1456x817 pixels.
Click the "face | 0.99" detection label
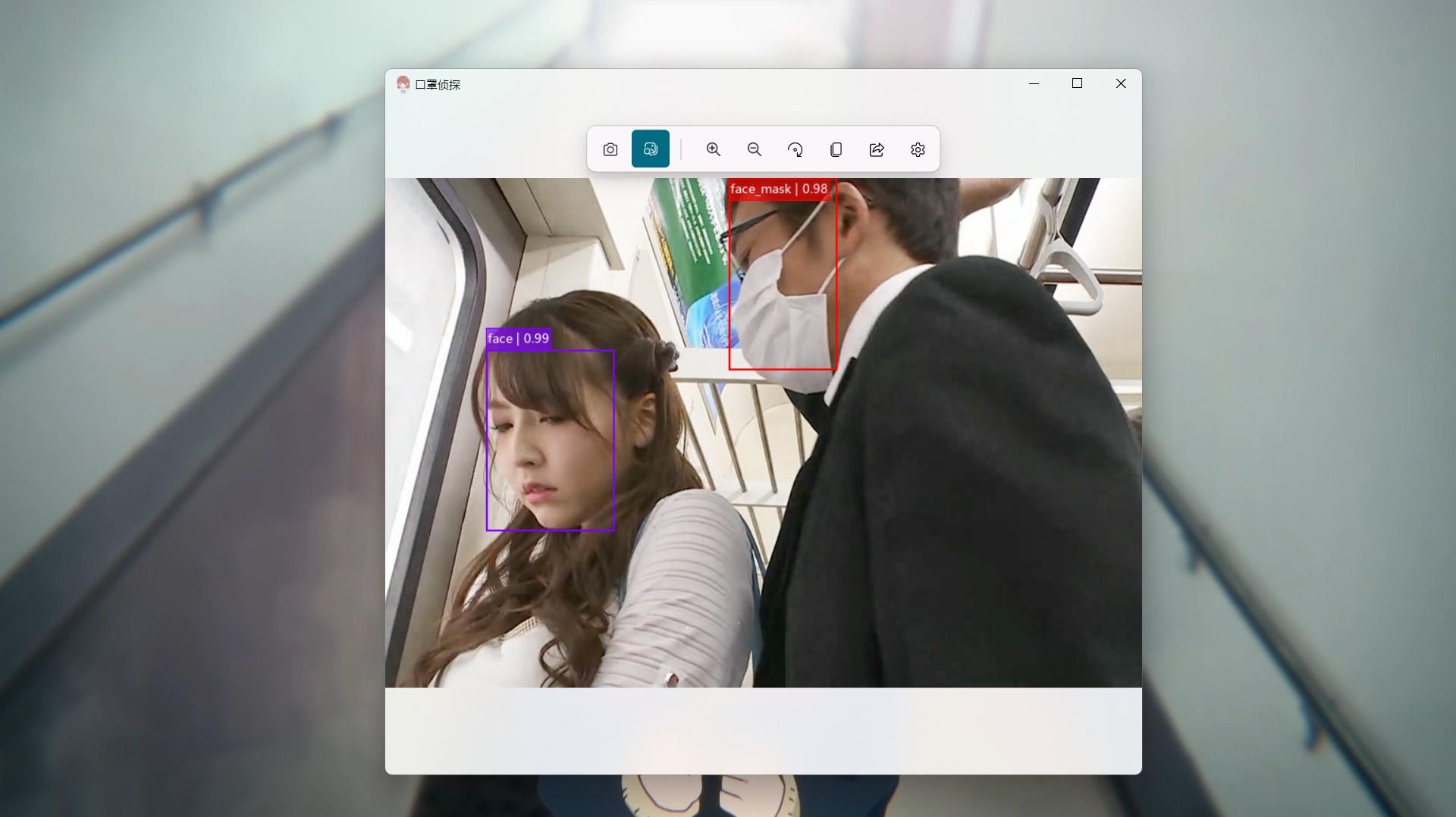coord(519,339)
